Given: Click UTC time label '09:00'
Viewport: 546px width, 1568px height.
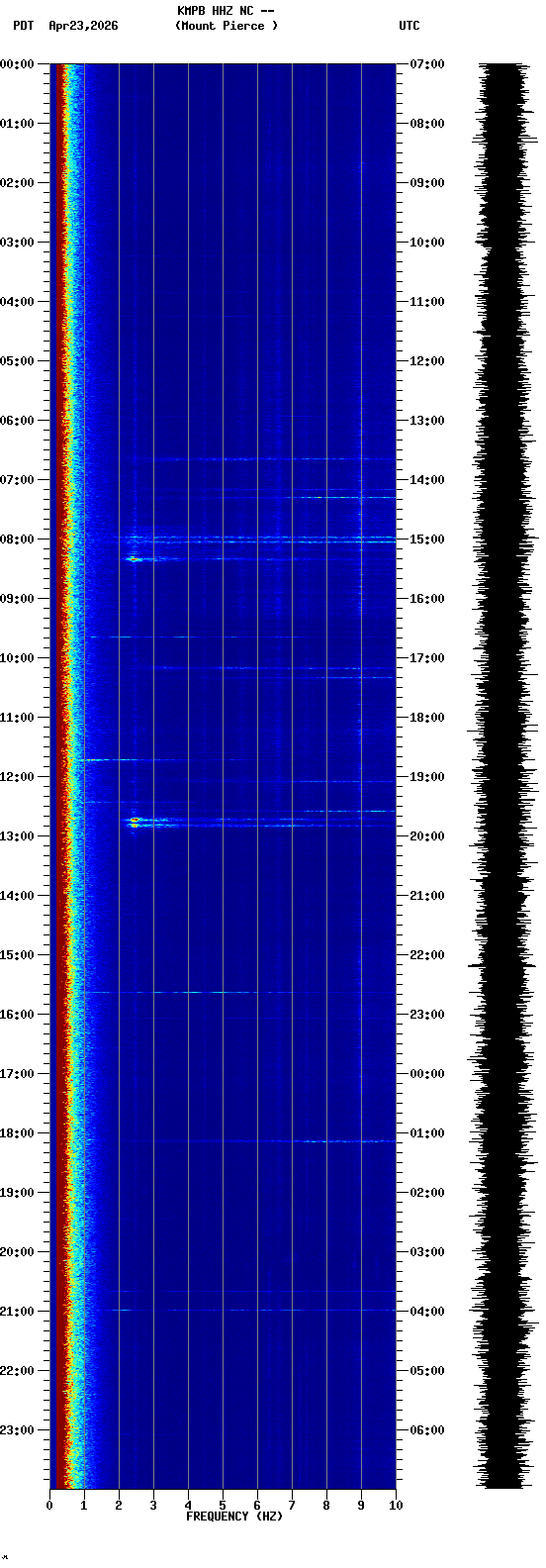Looking at the screenshot, I should tap(427, 183).
